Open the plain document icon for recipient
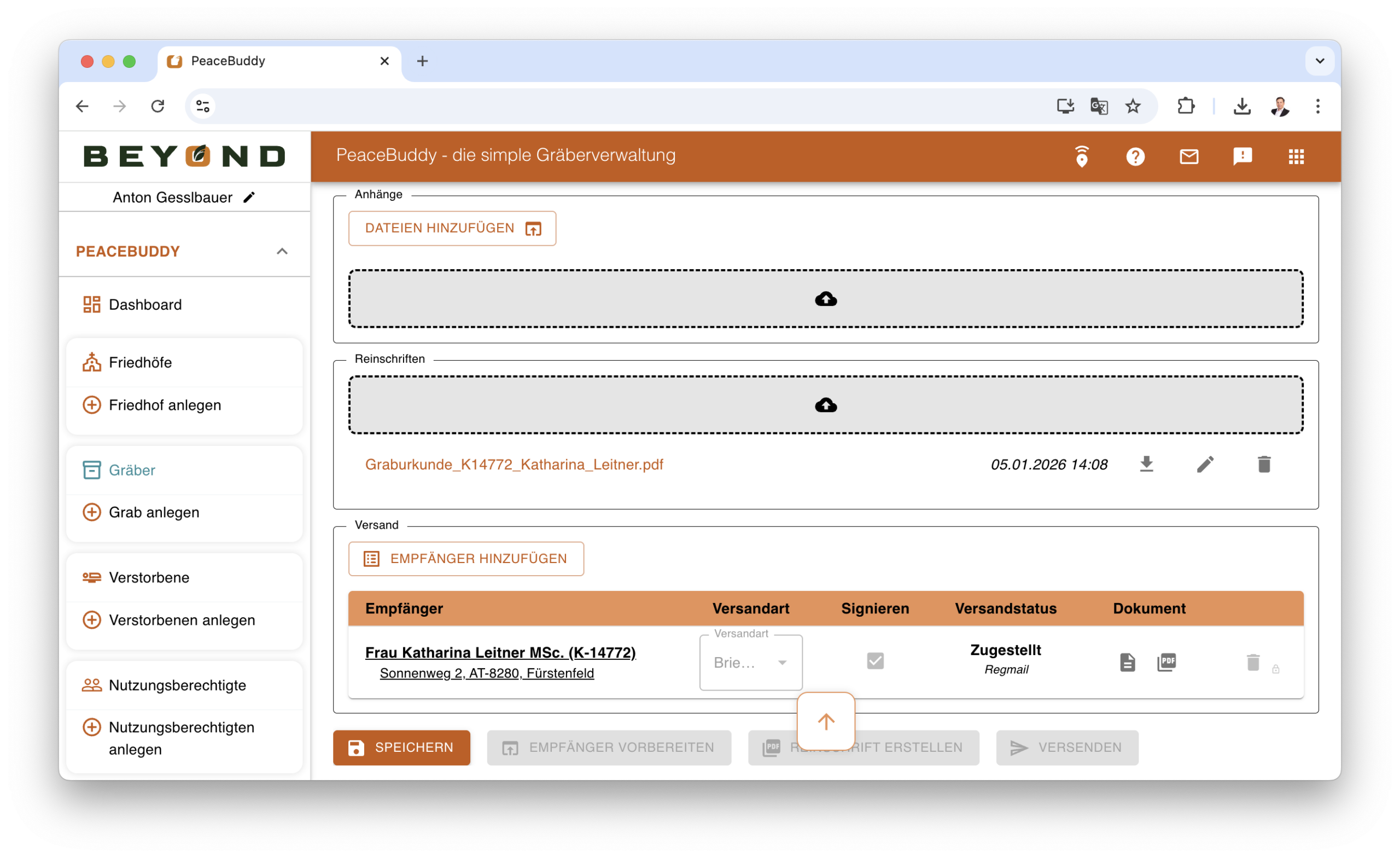This screenshot has width=1400, height=858. pyautogui.click(x=1127, y=662)
